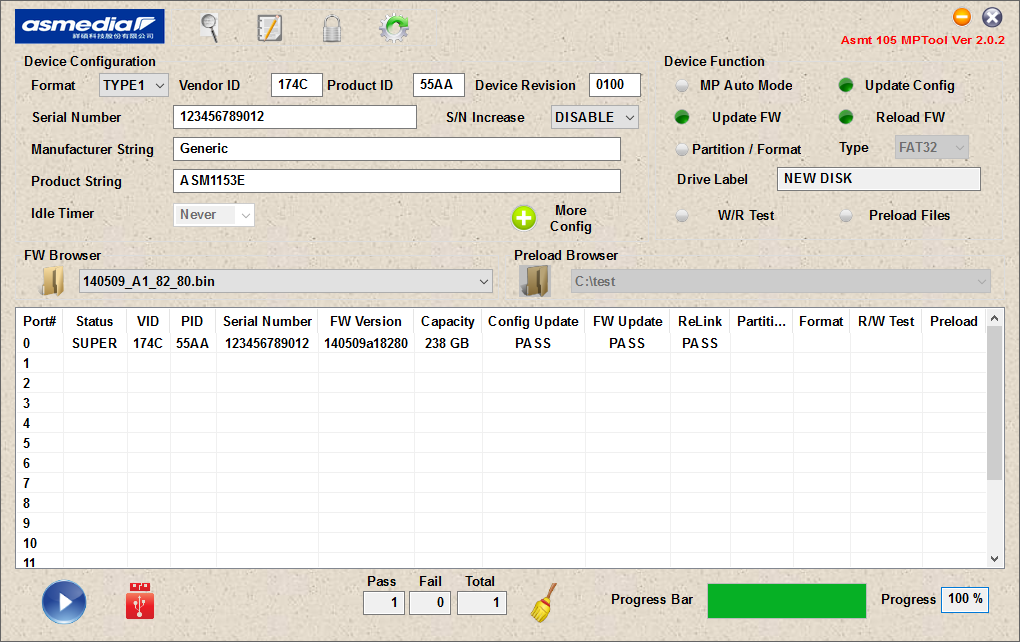Select the 238 GB capacity cell
The height and width of the screenshot is (642, 1020).
tap(448, 343)
